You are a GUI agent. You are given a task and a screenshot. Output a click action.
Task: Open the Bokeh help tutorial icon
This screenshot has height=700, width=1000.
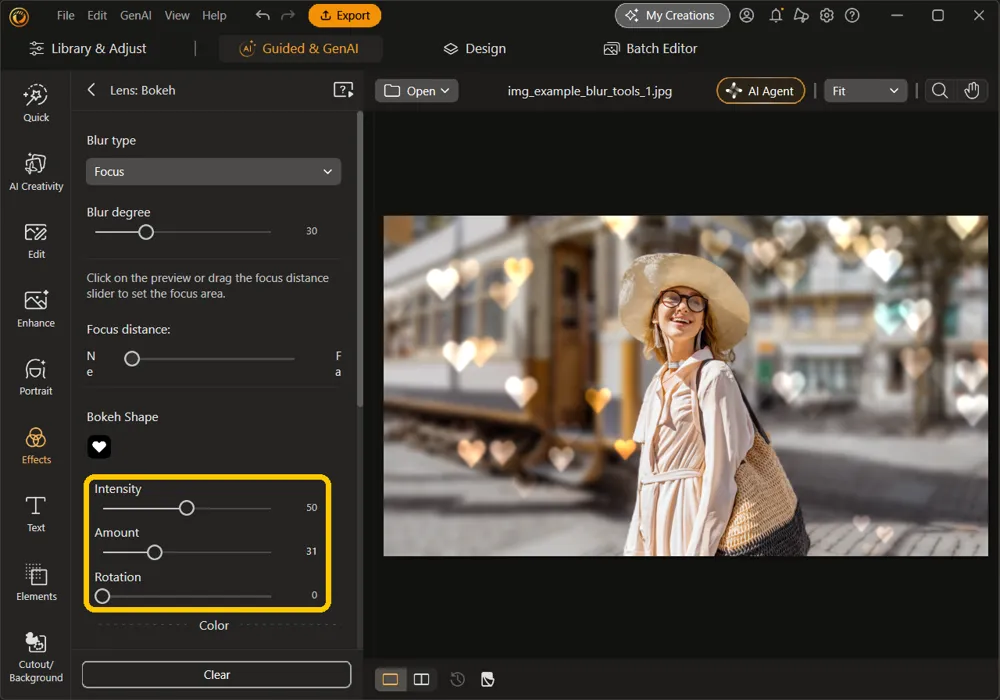343,90
